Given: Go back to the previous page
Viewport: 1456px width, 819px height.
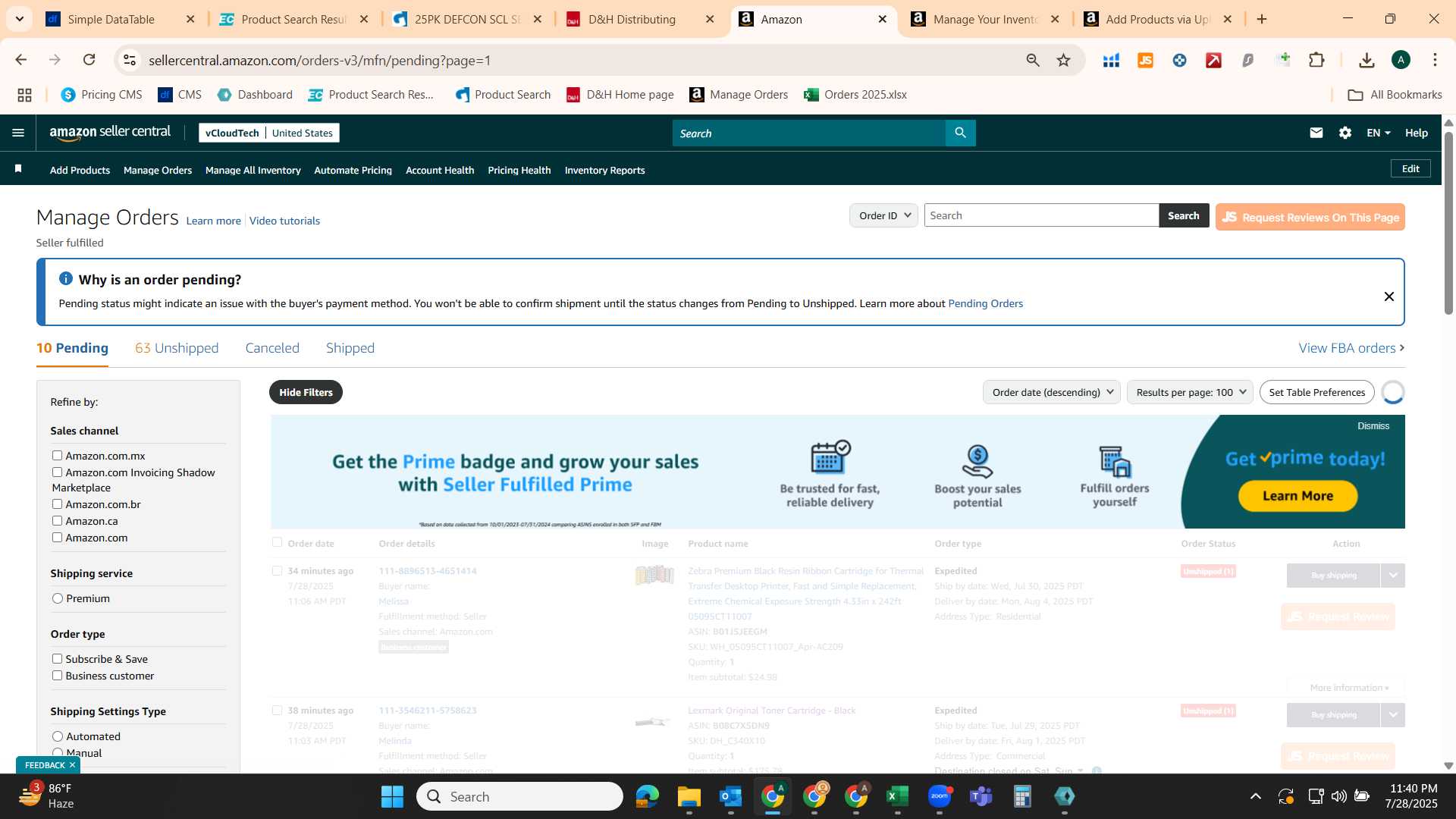Looking at the screenshot, I should pos(20,60).
